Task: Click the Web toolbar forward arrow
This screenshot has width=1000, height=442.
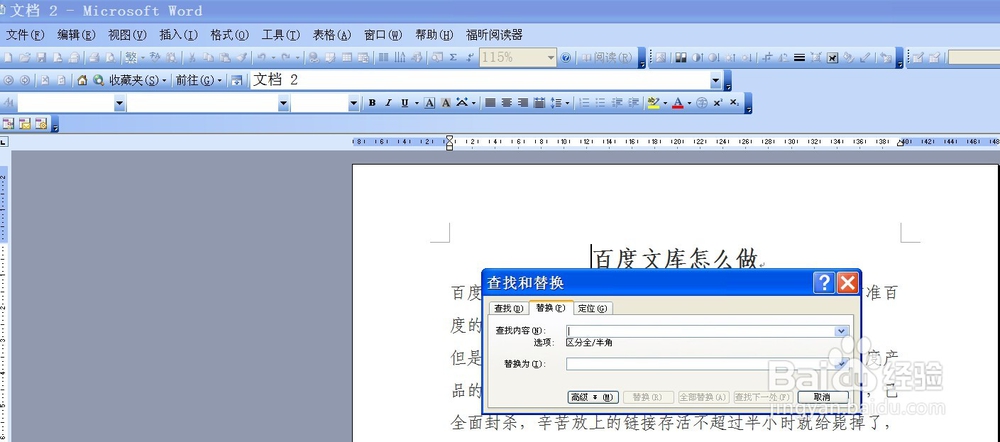Action: pos(25,80)
